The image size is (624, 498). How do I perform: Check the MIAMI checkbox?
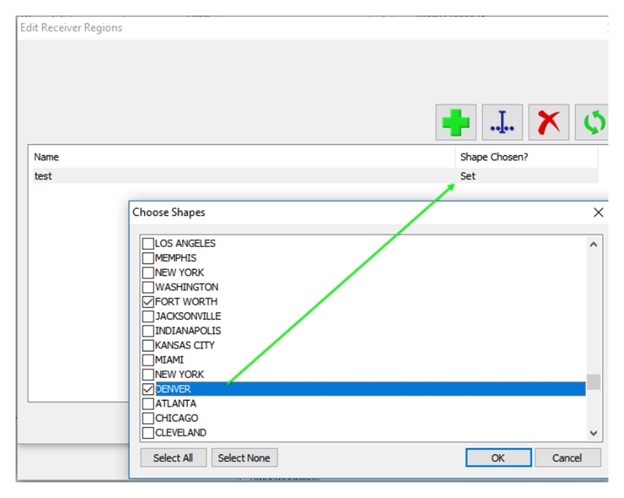tap(148, 359)
